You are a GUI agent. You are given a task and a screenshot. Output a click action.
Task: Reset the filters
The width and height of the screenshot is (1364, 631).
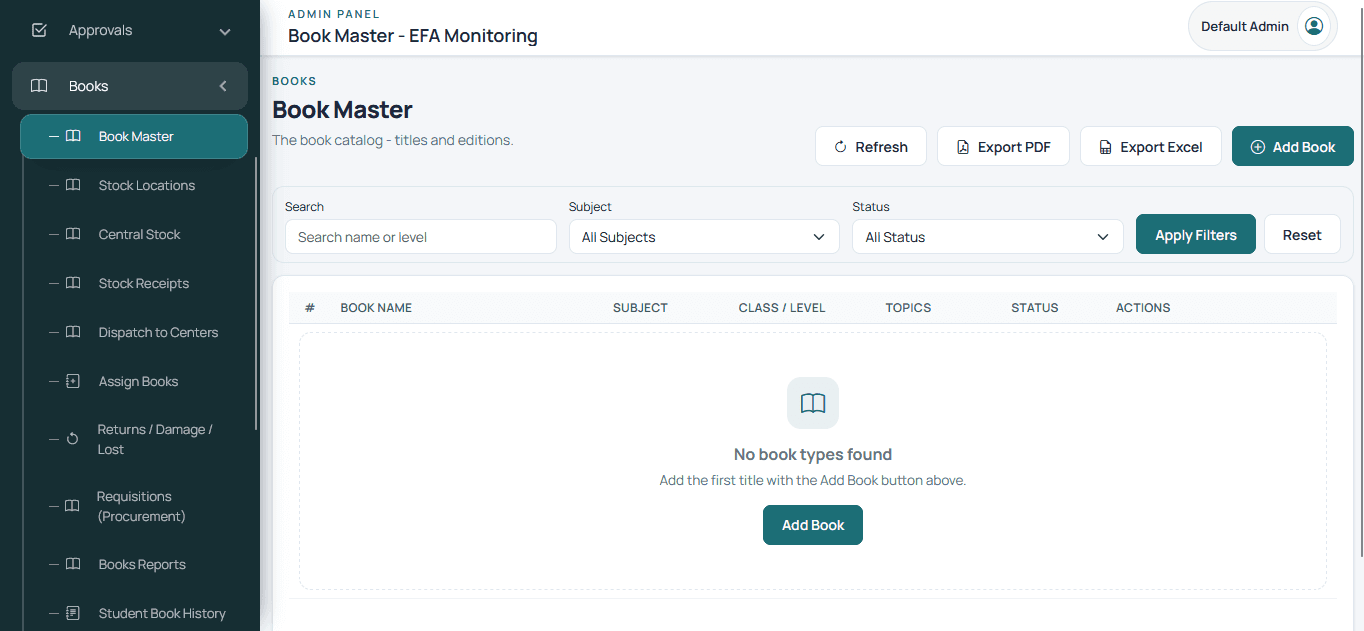point(1302,235)
